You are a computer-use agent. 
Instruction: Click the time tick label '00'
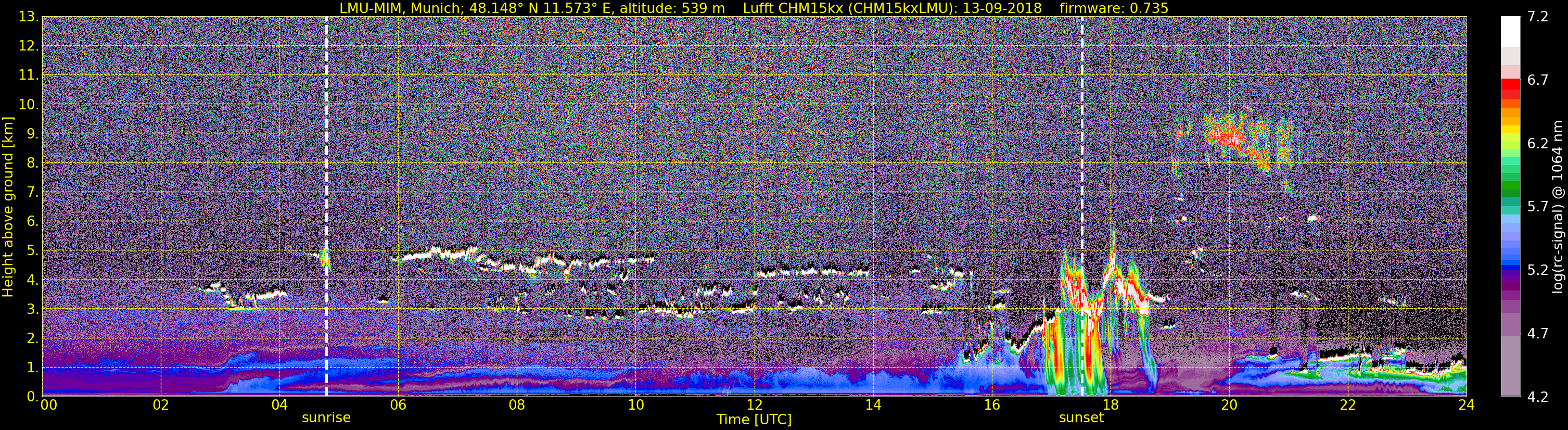[49, 405]
